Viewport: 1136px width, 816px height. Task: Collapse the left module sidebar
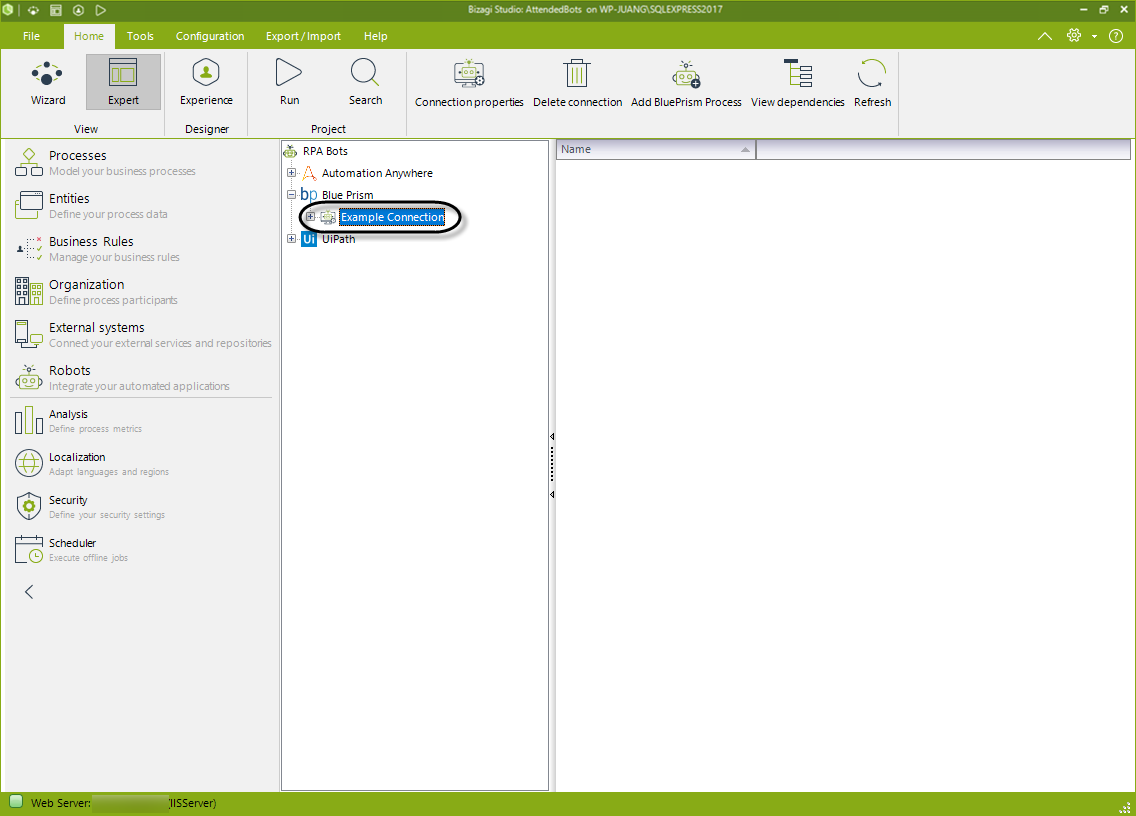(x=29, y=592)
